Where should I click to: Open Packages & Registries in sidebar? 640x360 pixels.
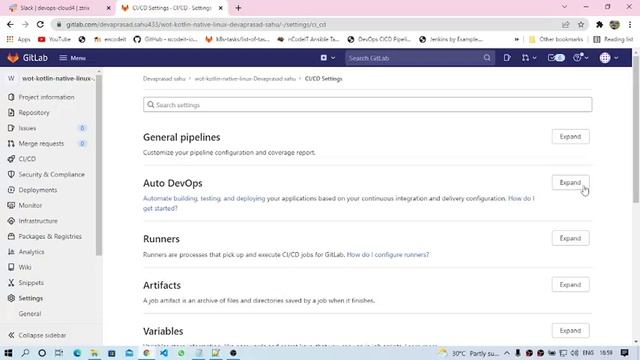(50, 236)
